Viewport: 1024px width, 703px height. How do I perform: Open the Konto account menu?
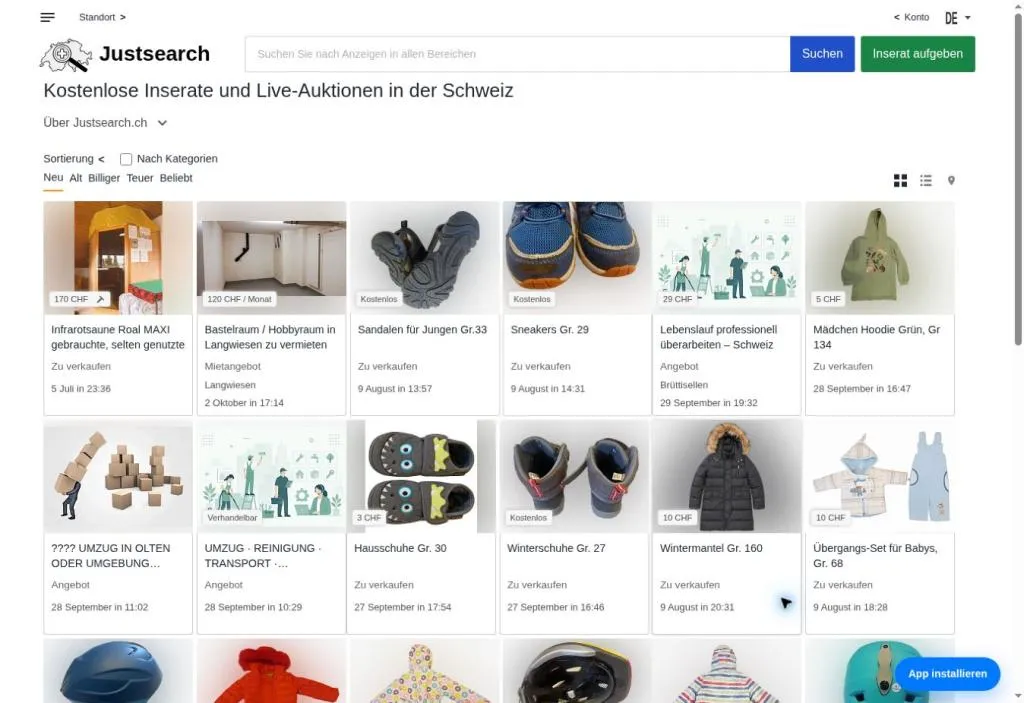(x=911, y=17)
